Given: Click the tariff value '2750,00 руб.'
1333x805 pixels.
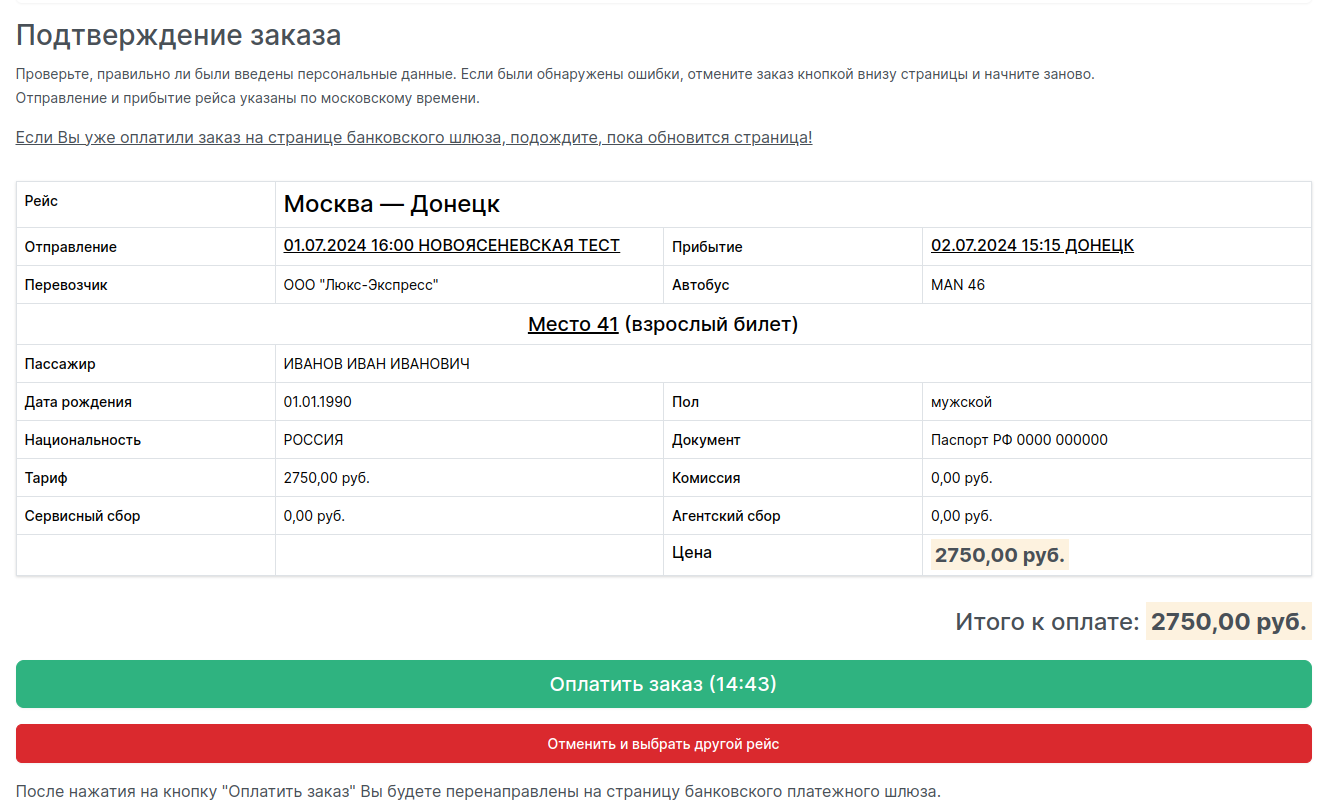Looking at the screenshot, I should pyautogui.click(x=327, y=477).
